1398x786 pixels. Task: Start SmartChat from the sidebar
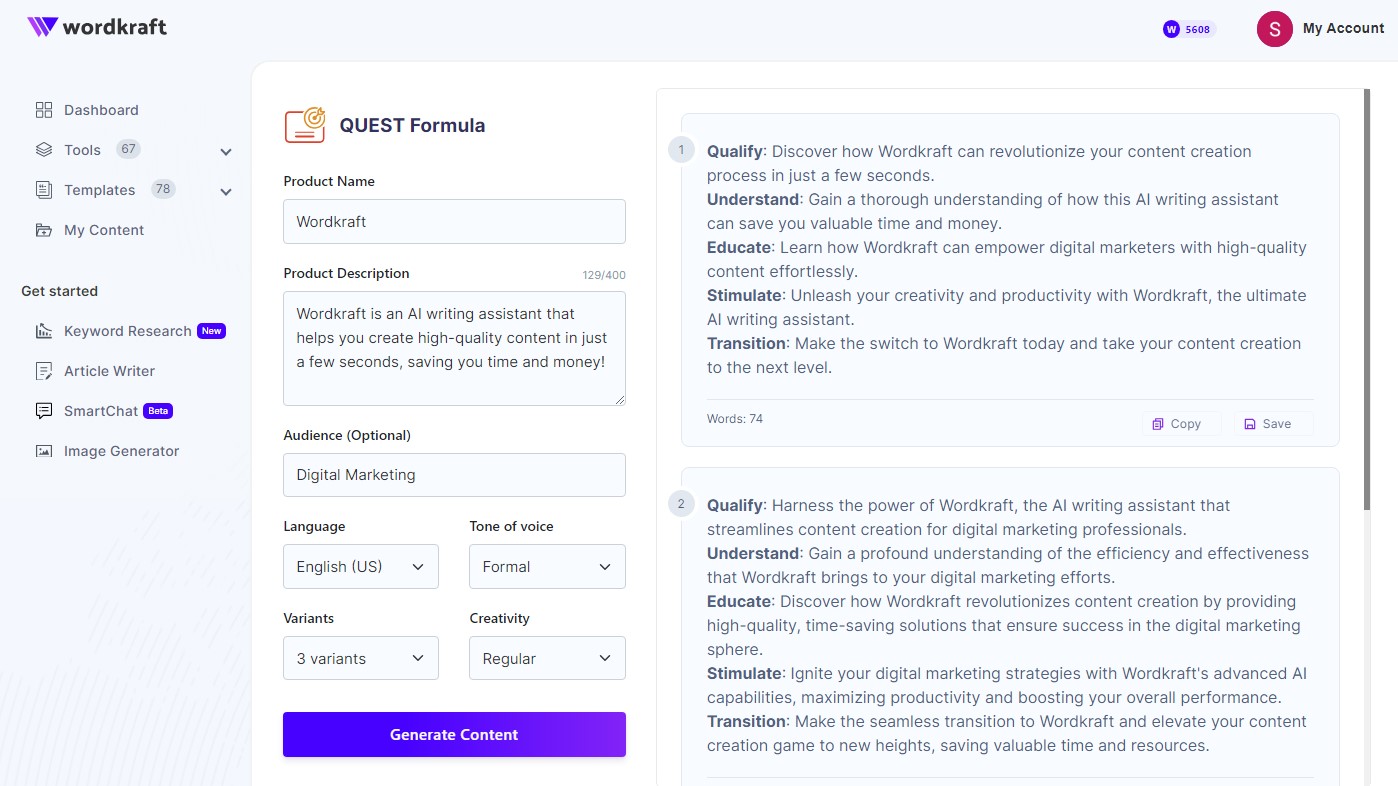(101, 411)
